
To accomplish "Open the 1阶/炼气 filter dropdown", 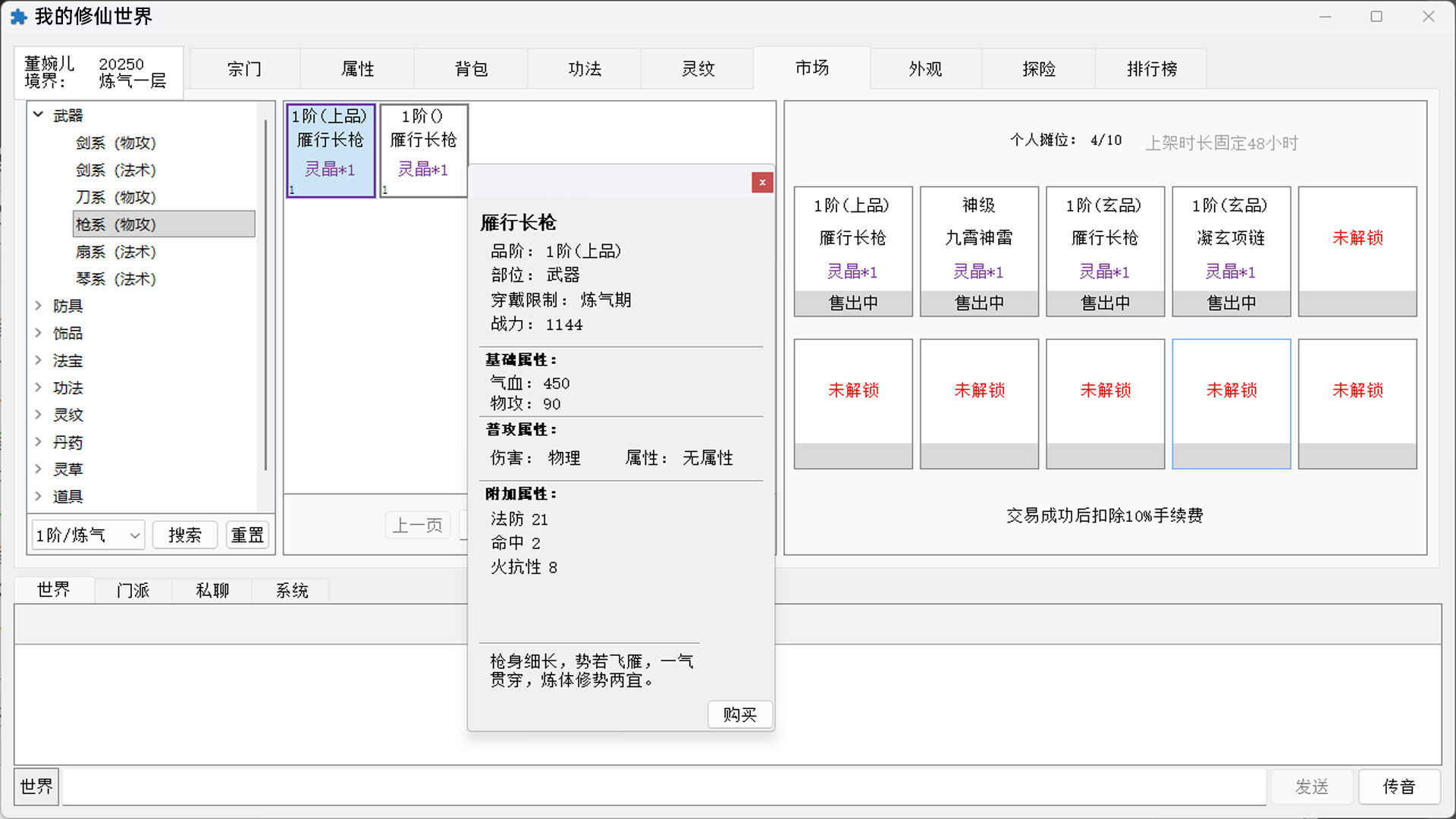I will pyautogui.click(x=86, y=535).
